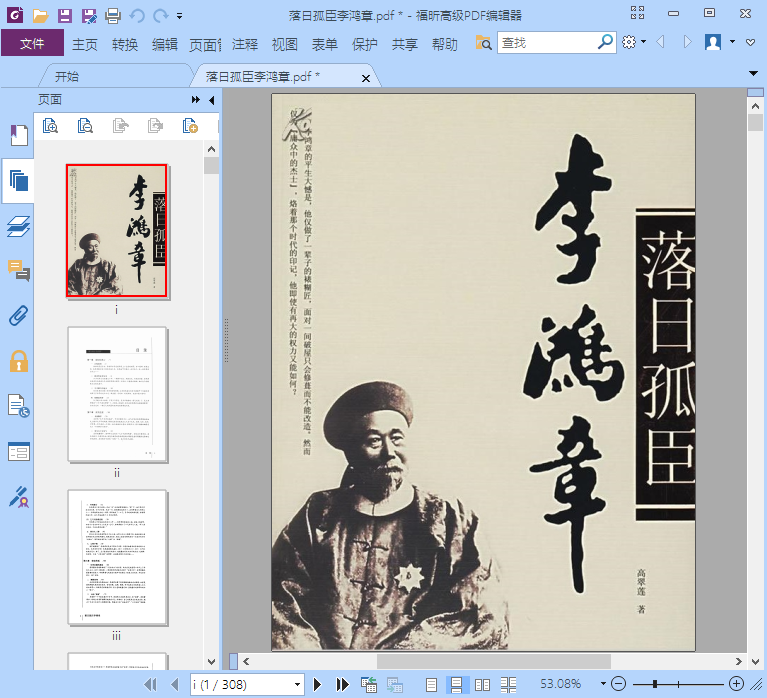
Task: Enable single page view mode
Action: click(x=431, y=684)
